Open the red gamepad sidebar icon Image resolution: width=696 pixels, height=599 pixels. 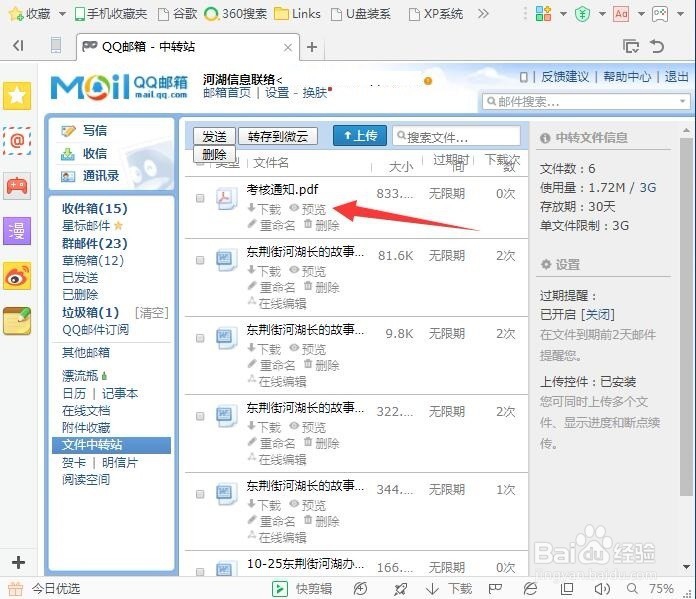17,186
